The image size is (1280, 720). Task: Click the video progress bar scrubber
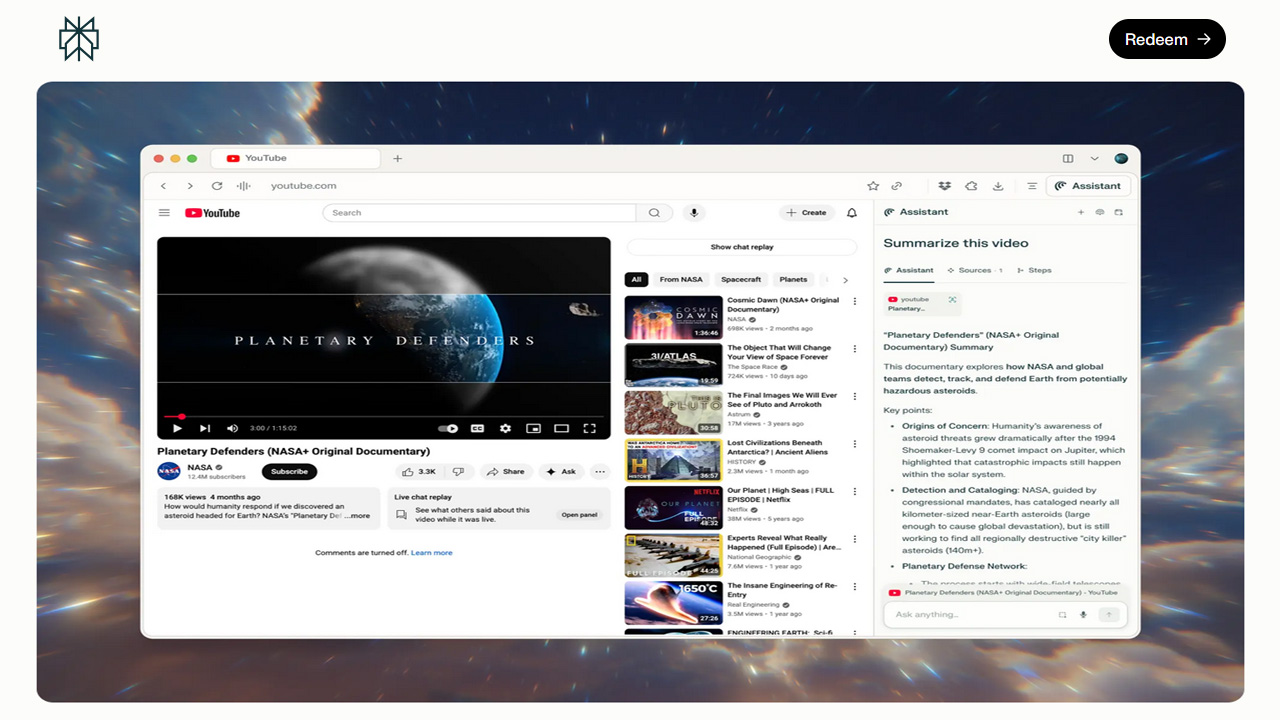point(181,416)
